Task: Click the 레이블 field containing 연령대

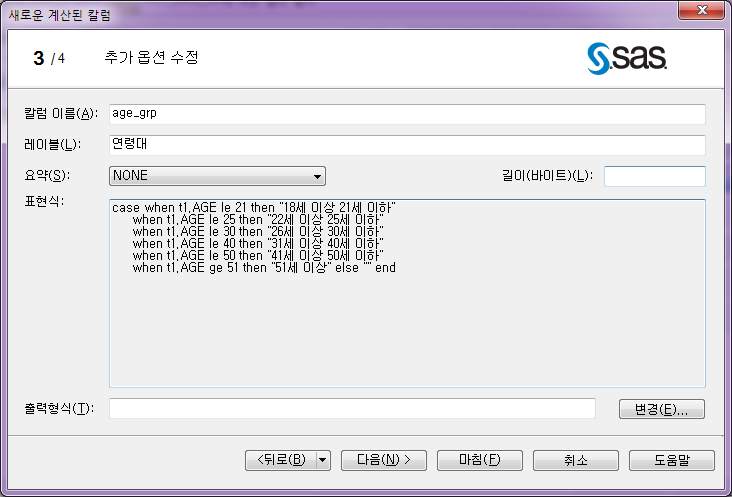Action: [x=407, y=145]
